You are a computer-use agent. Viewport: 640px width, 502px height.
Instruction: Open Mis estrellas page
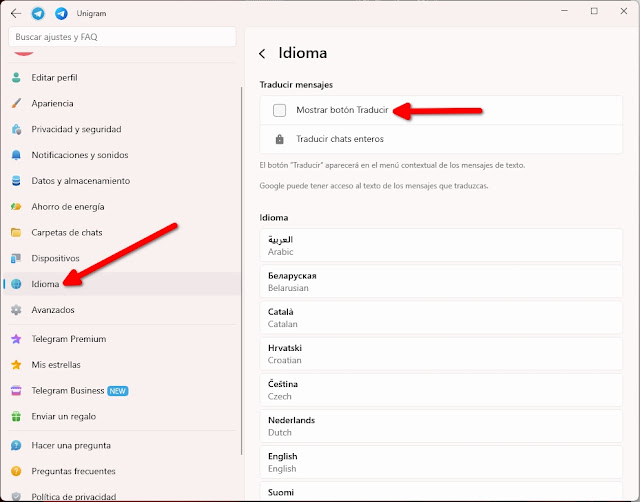pyautogui.click(x=122, y=364)
